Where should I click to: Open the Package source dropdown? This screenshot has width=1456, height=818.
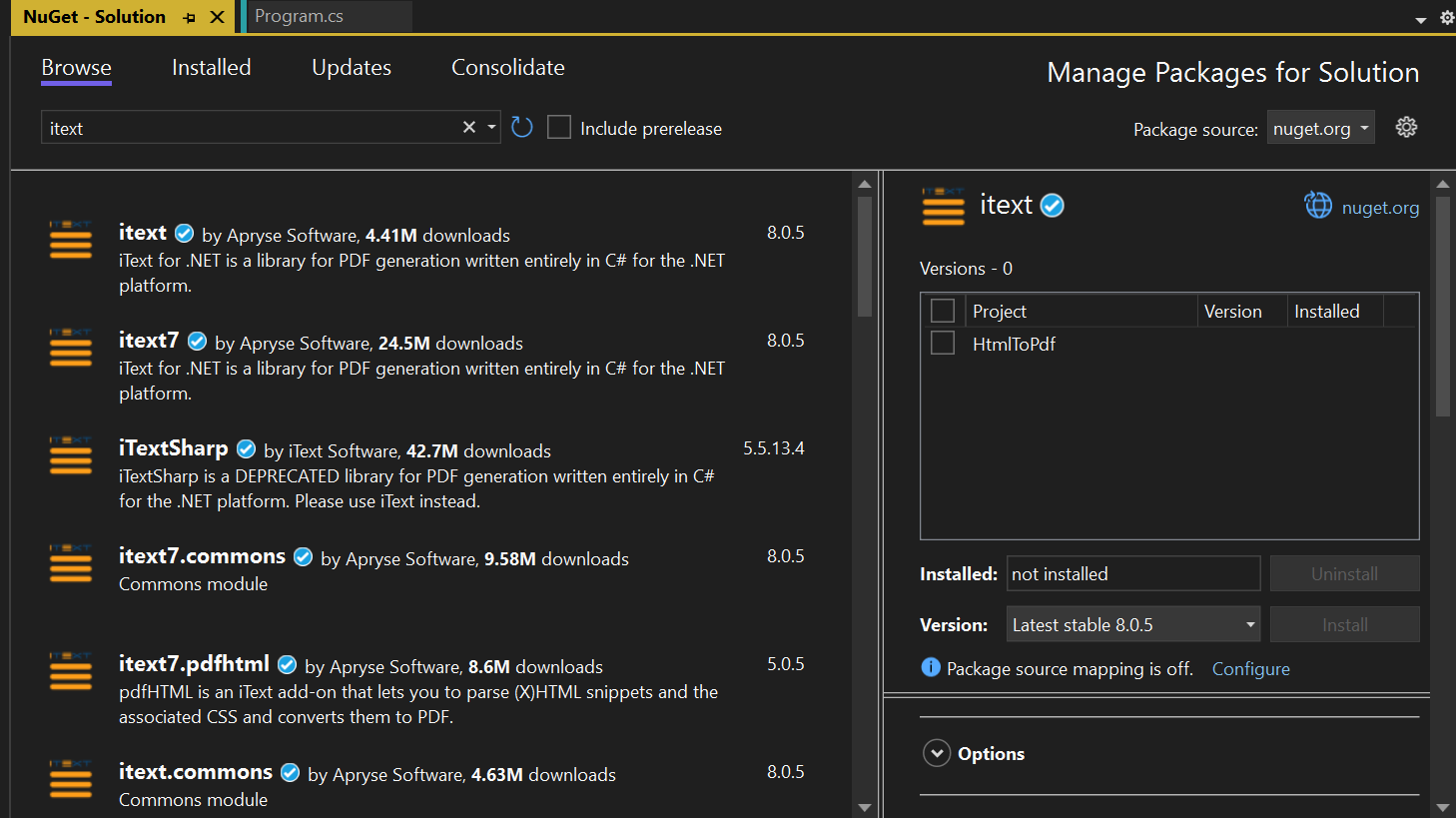coord(1320,128)
